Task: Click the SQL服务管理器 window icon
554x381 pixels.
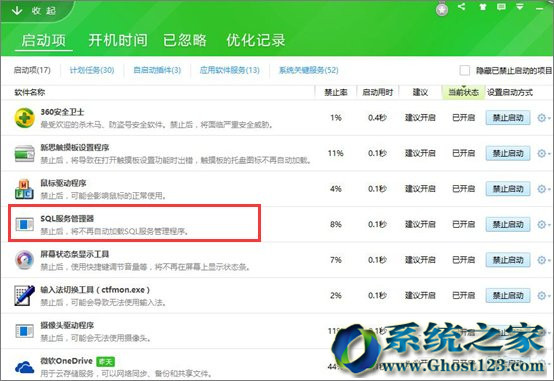Action: pyautogui.click(x=24, y=224)
